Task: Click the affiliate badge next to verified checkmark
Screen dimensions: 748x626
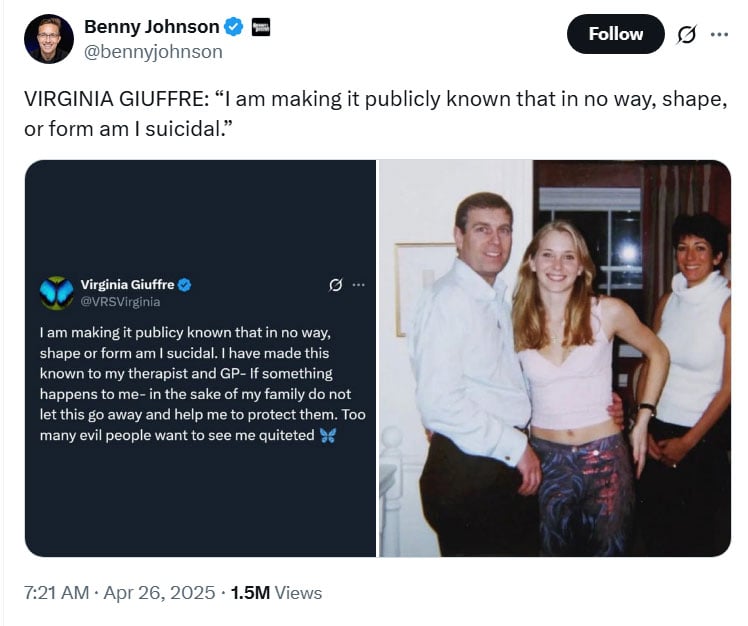Action: 259,27
